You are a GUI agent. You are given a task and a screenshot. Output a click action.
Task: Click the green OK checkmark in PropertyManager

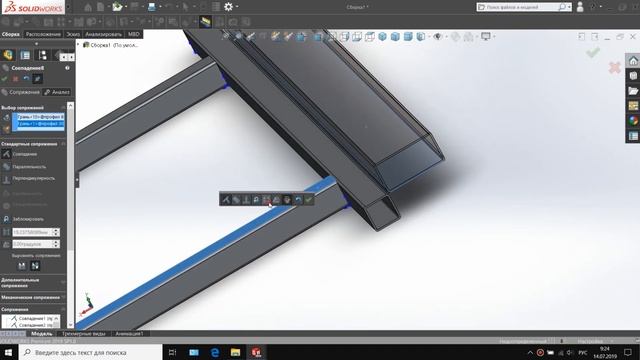[x=4, y=79]
